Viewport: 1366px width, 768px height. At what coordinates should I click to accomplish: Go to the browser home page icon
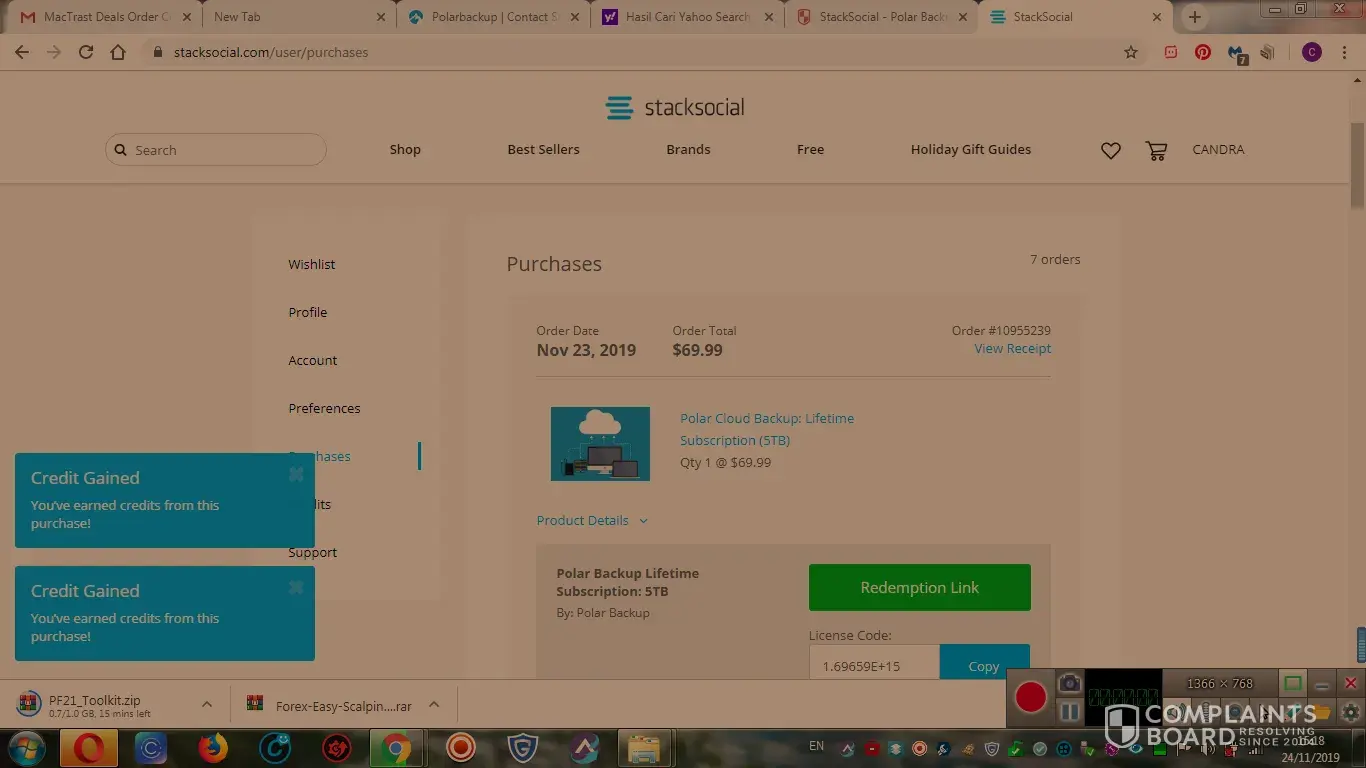(118, 52)
